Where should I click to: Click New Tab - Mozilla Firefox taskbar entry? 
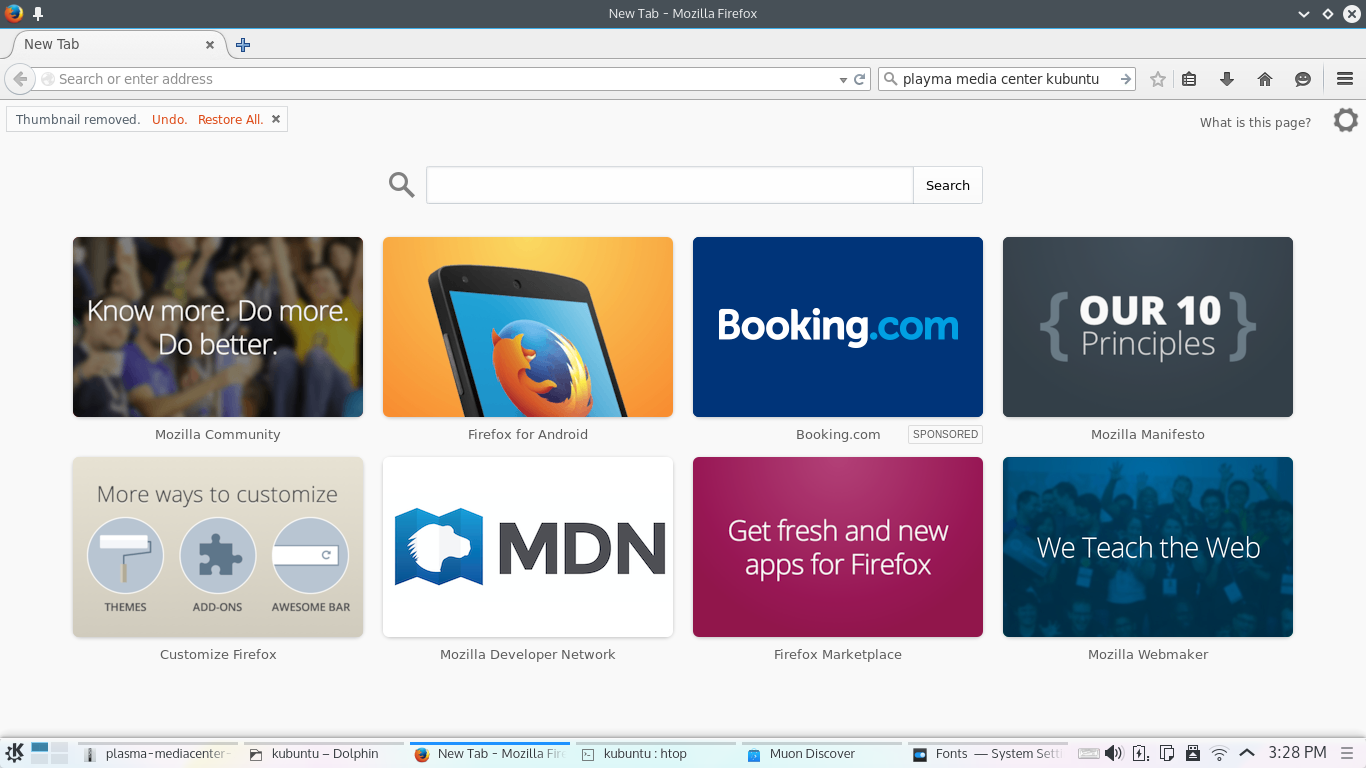click(x=489, y=754)
